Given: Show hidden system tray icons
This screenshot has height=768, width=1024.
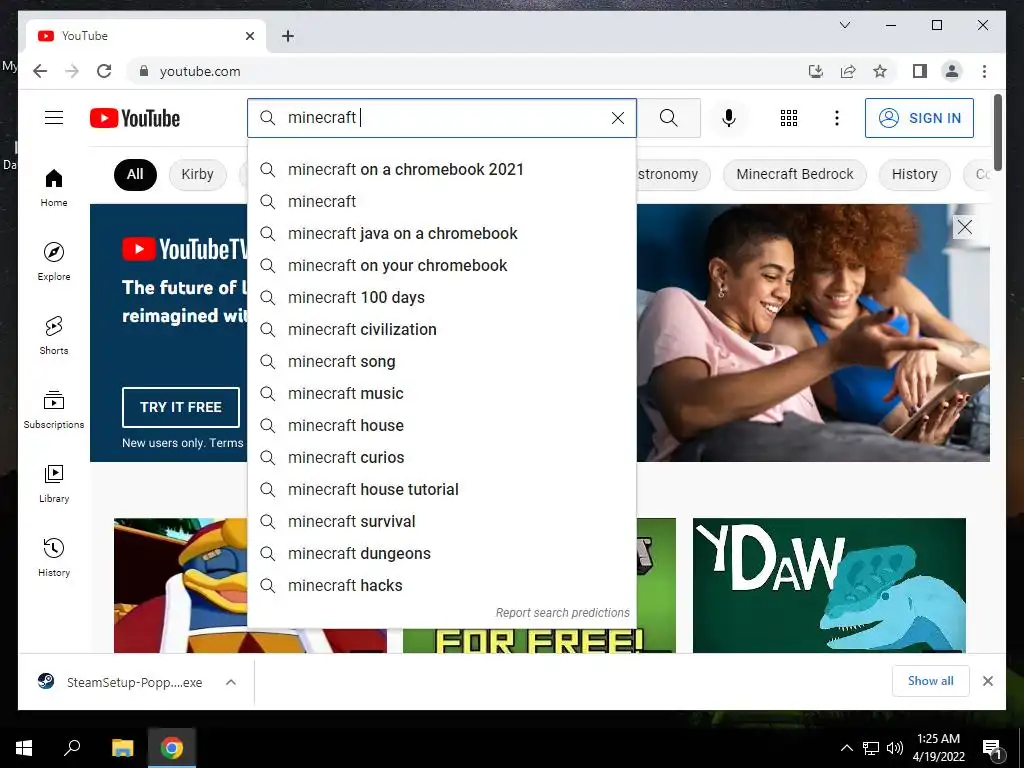Looking at the screenshot, I should (x=846, y=748).
